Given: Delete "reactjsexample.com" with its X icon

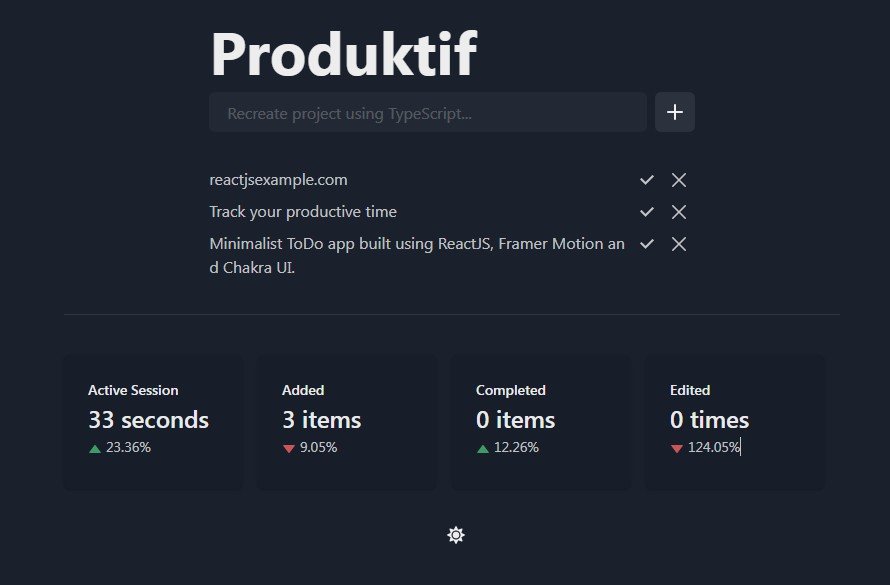Looking at the screenshot, I should click(679, 180).
